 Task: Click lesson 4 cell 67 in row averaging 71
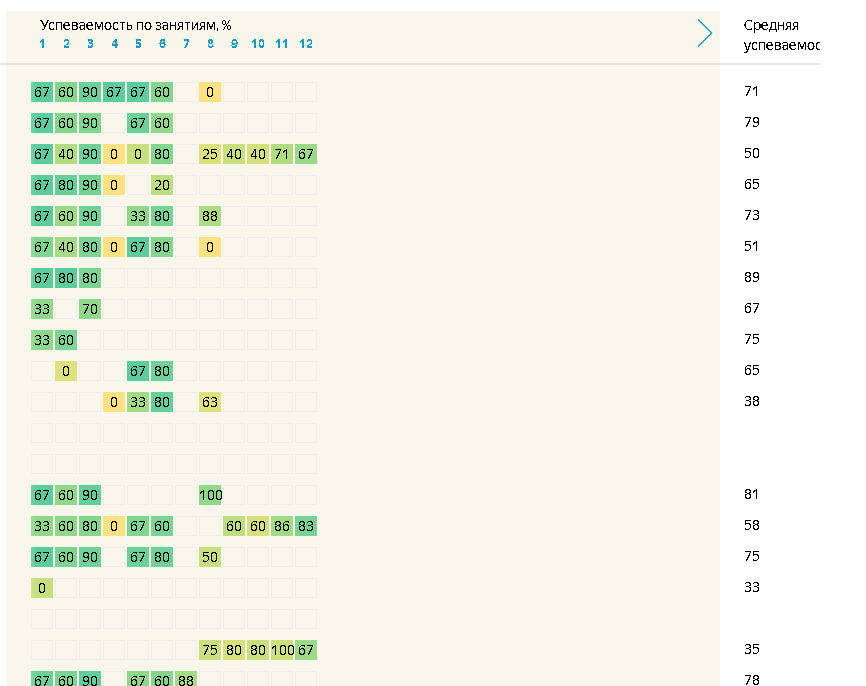[x=114, y=92]
